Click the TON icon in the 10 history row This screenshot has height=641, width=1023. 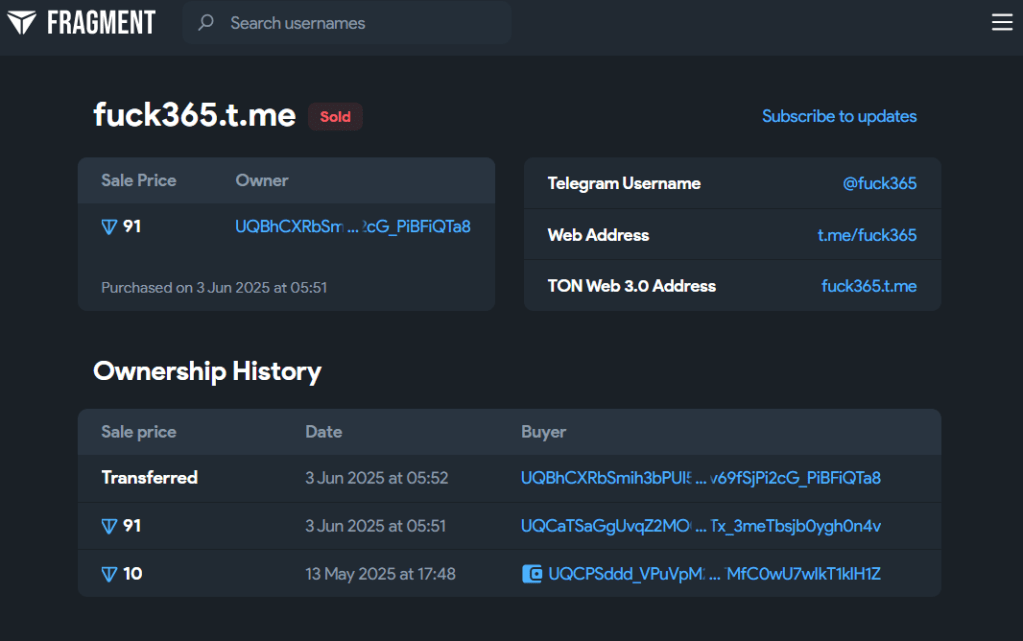(x=109, y=574)
